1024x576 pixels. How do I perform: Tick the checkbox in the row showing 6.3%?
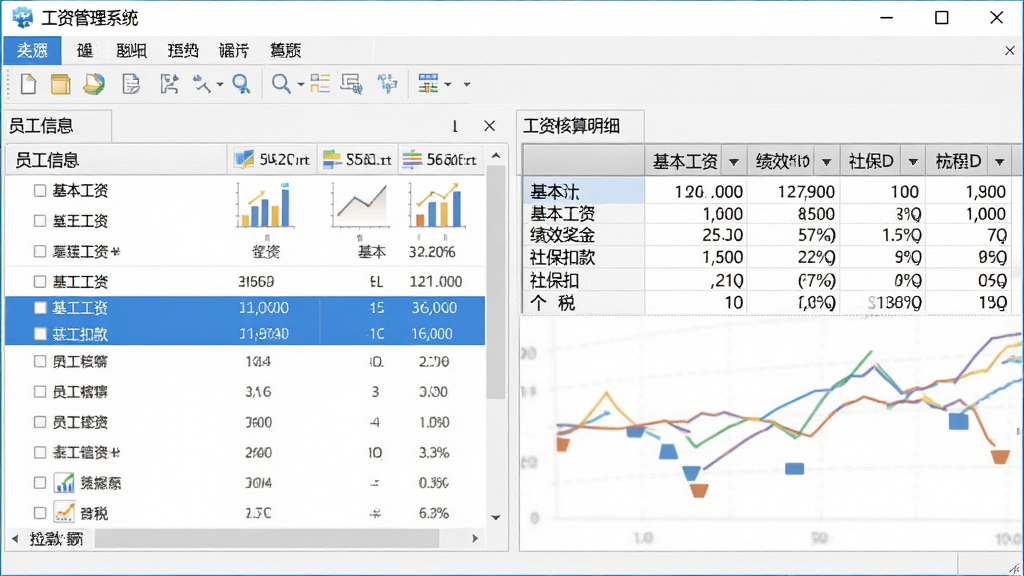pyautogui.click(x=40, y=513)
